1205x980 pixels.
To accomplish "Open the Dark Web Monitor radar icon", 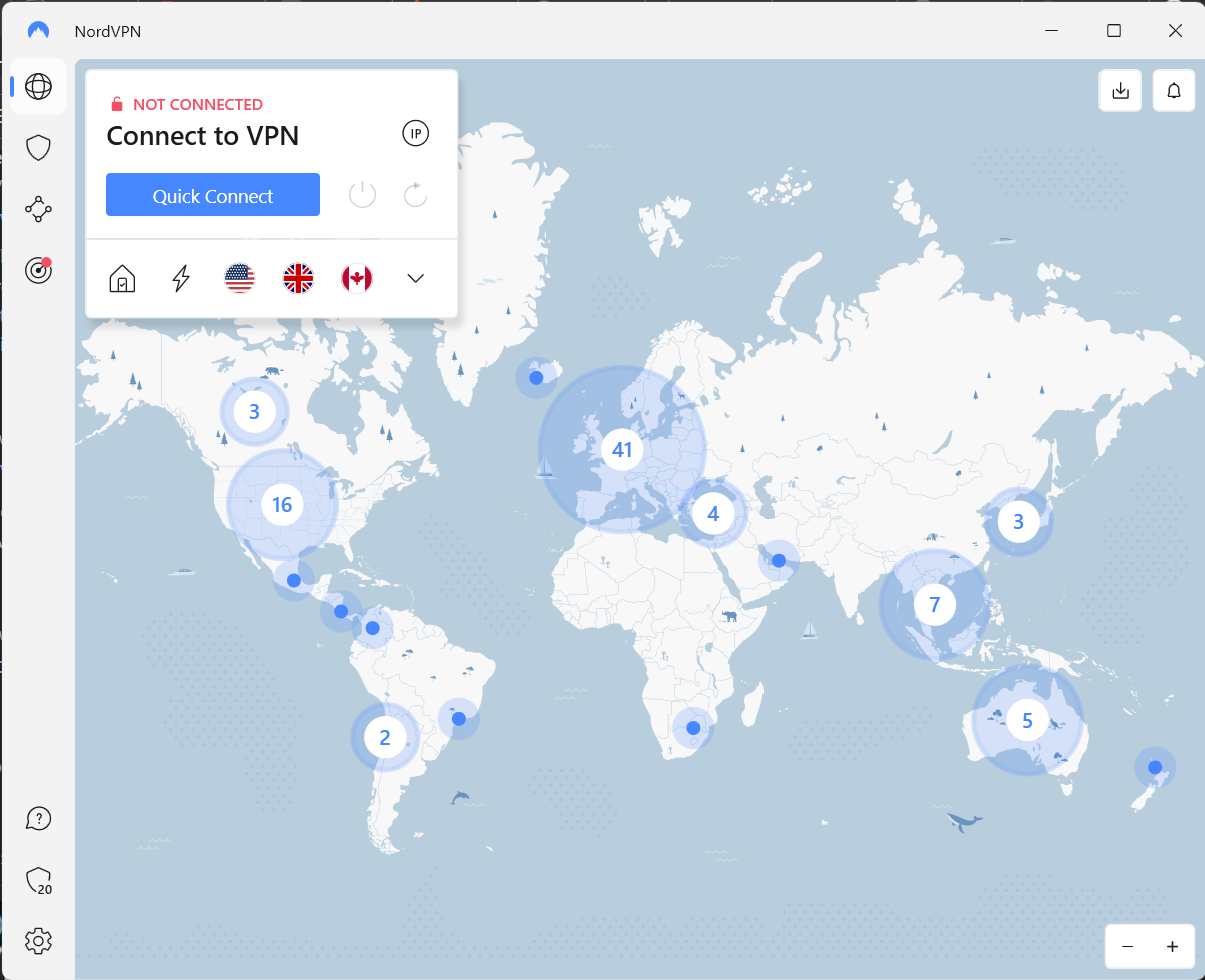I will [38, 270].
